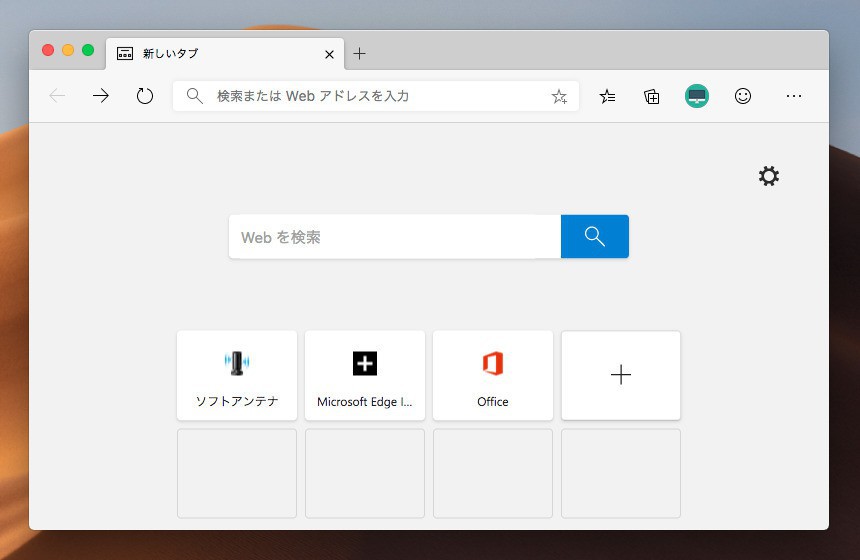
Task: Close the 新しいタブ tab
Action: tap(330, 54)
